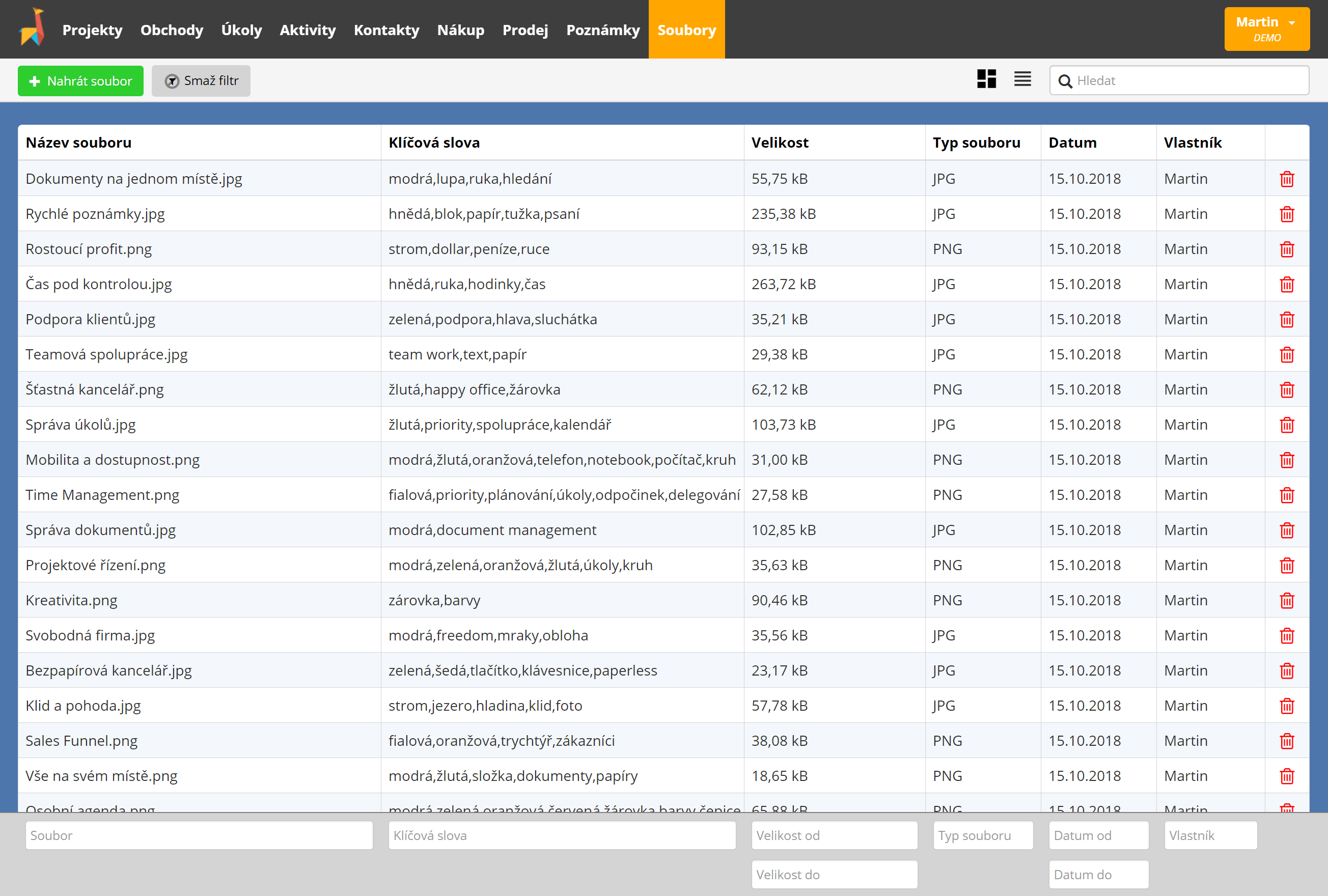
Task: Open file Time Management.png
Action: pyautogui.click(x=102, y=495)
